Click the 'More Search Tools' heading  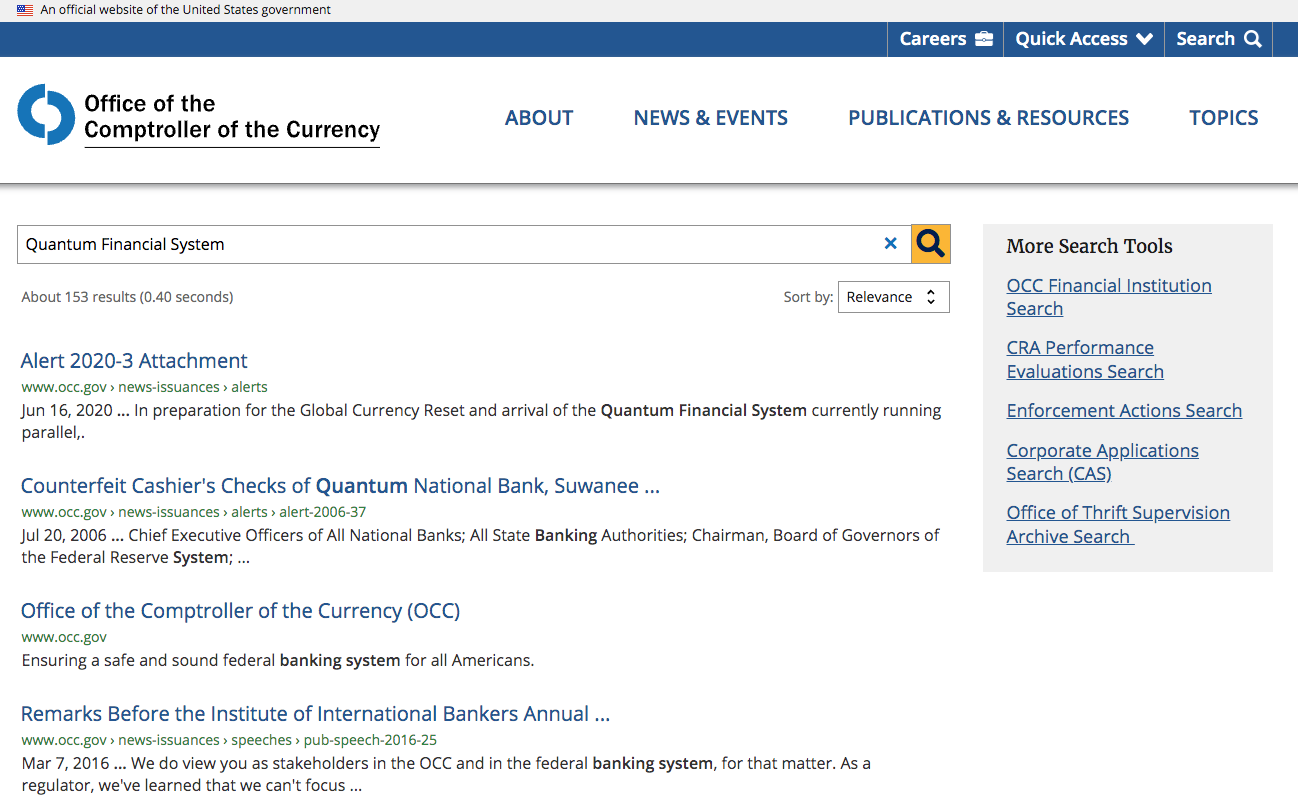pos(1089,246)
